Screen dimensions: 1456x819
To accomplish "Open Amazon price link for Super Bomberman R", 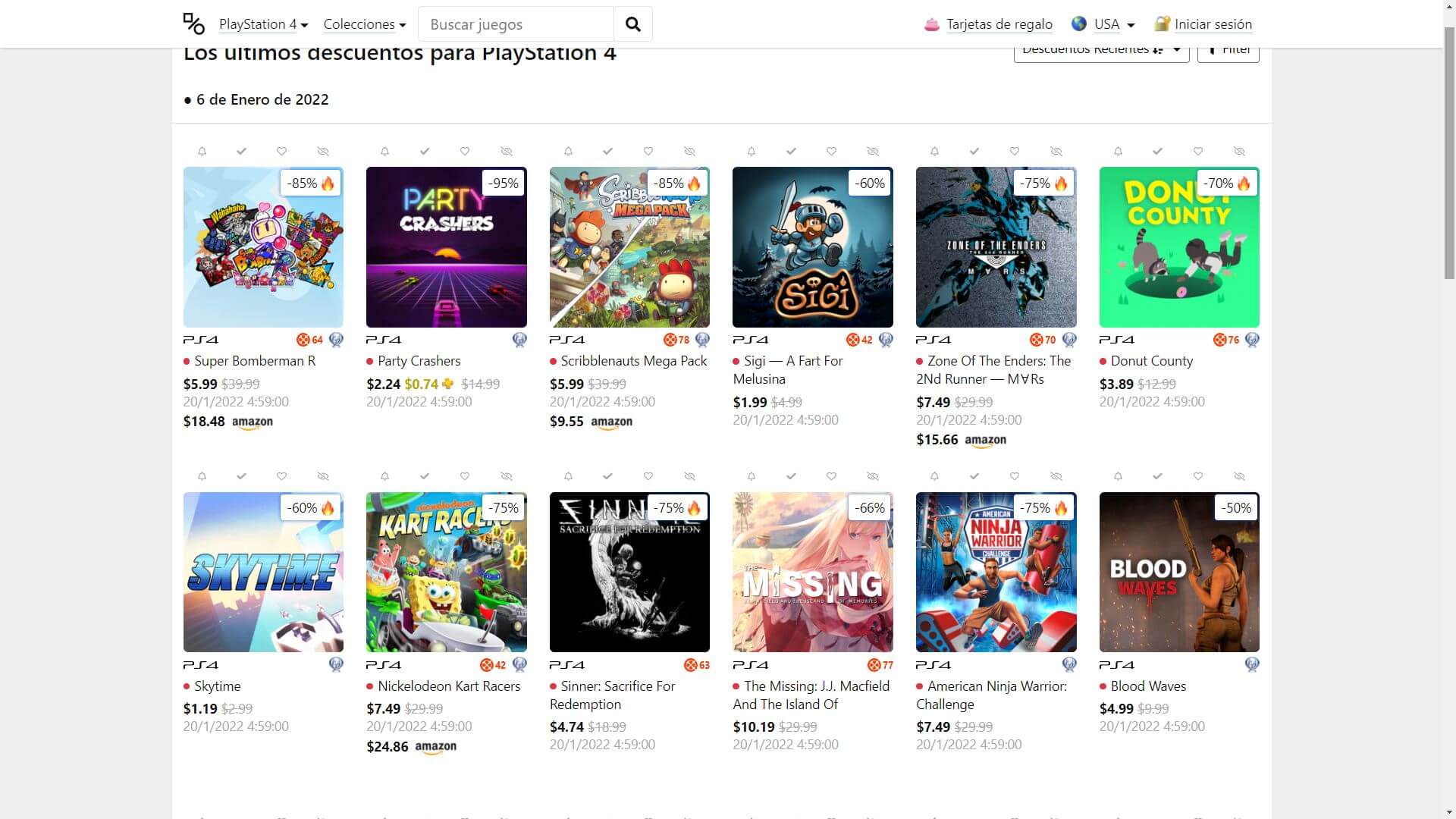I will click(x=252, y=422).
